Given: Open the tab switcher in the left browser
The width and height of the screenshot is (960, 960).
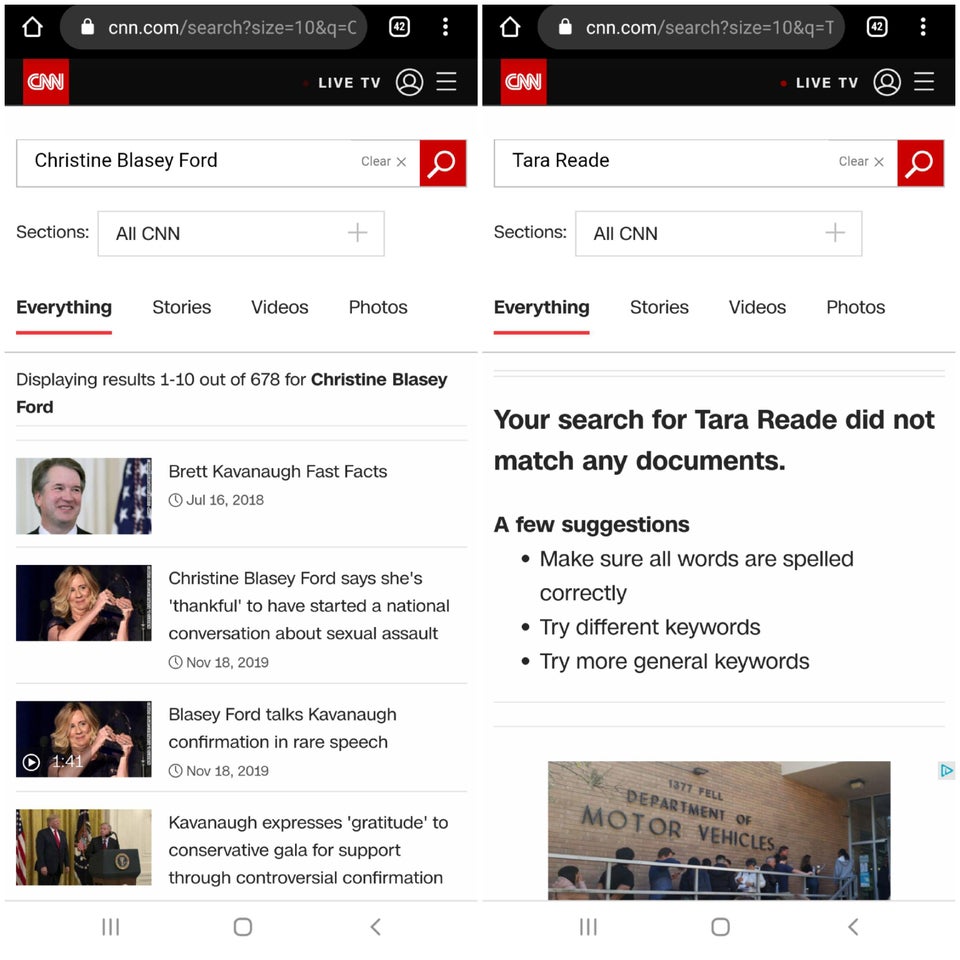Looking at the screenshot, I should [399, 26].
